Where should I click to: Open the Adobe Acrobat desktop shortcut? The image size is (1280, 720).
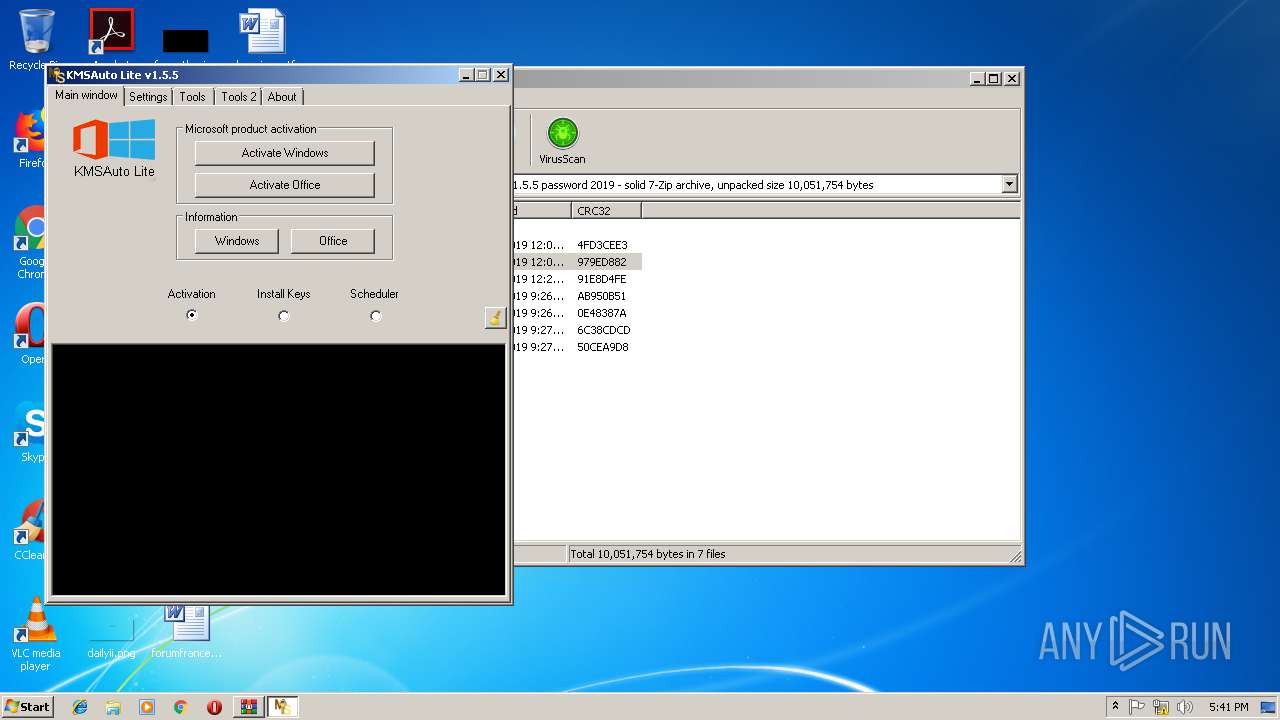(111, 32)
